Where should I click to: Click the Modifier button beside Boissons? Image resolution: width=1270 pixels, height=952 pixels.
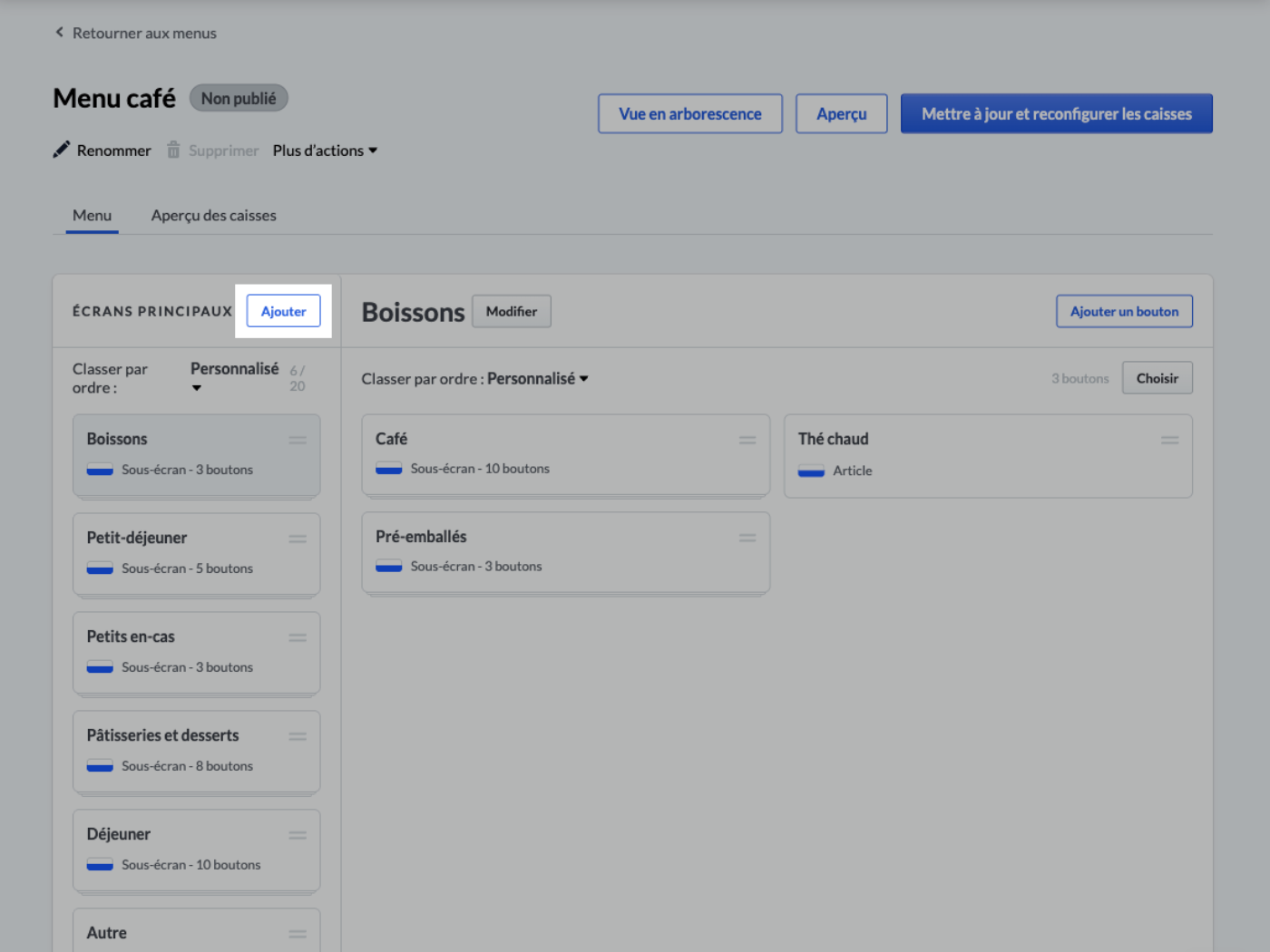pyautogui.click(x=512, y=311)
